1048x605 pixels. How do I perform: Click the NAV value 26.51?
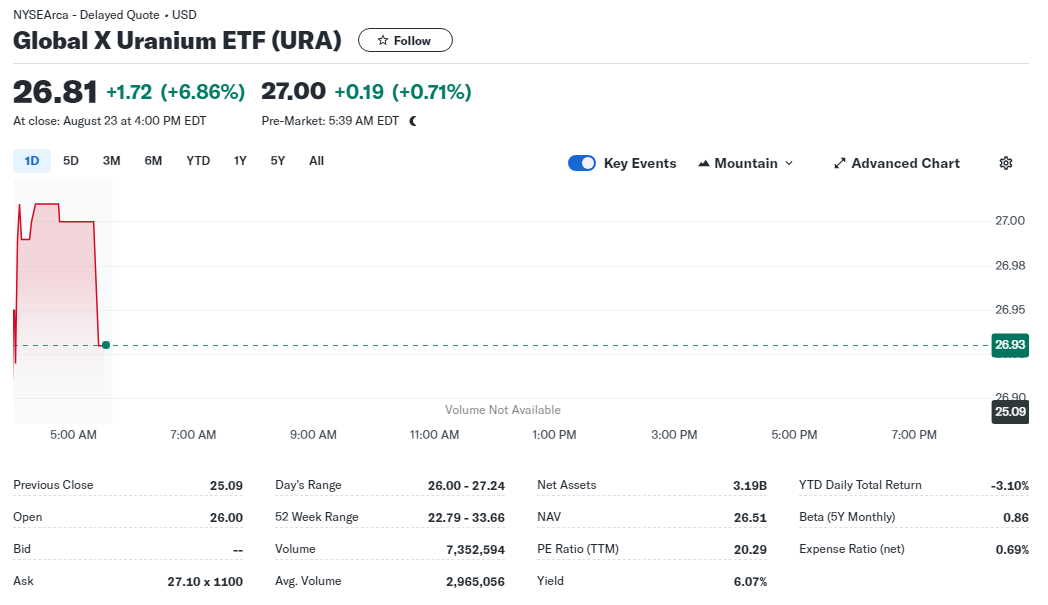point(751,517)
